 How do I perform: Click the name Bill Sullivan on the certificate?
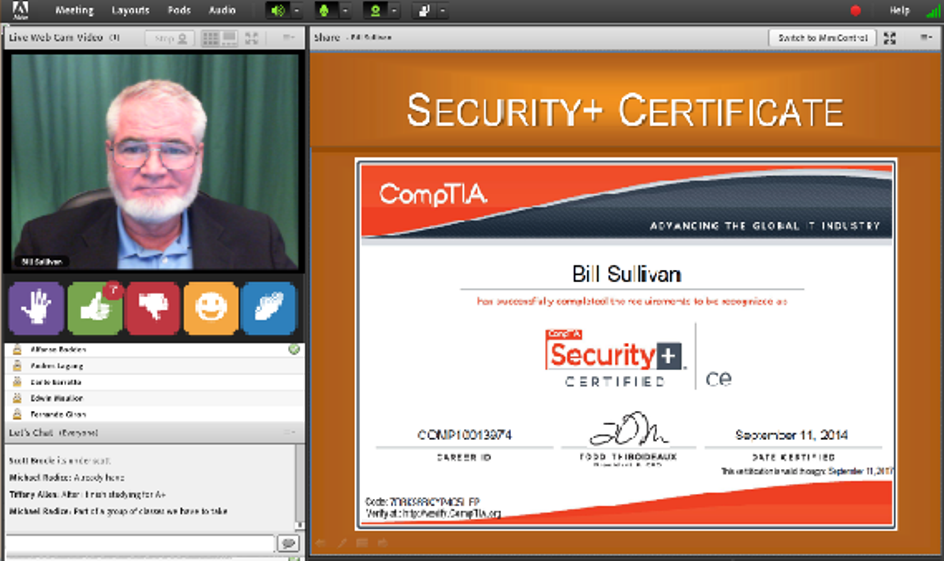click(627, 274)
